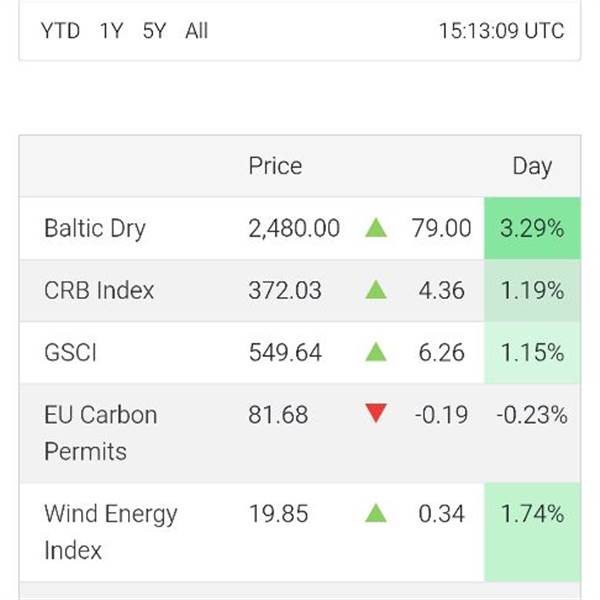Open the EU Carbon Permits link

tap(100, 432)
